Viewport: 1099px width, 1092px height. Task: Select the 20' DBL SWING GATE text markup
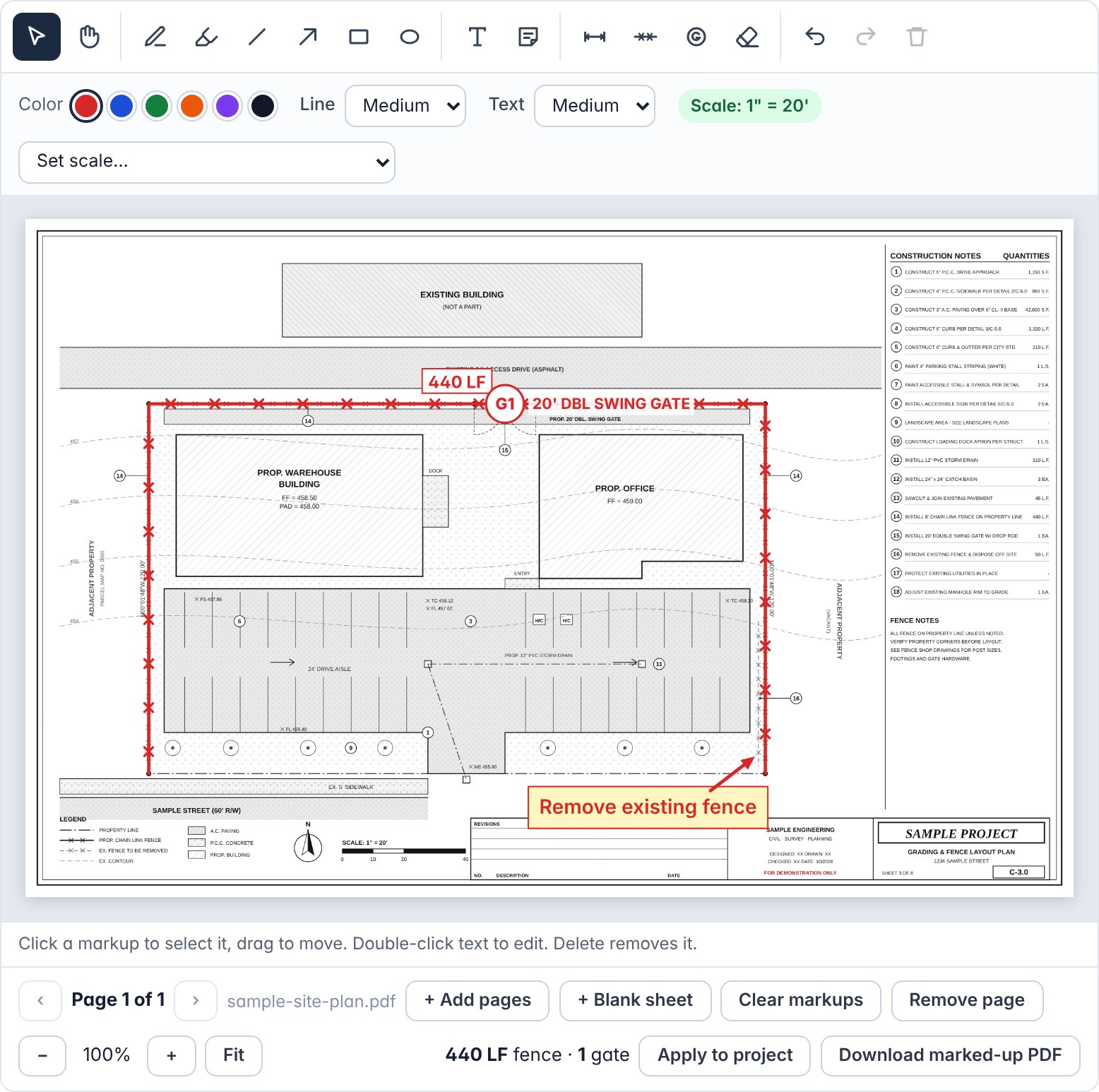(611, 404)
